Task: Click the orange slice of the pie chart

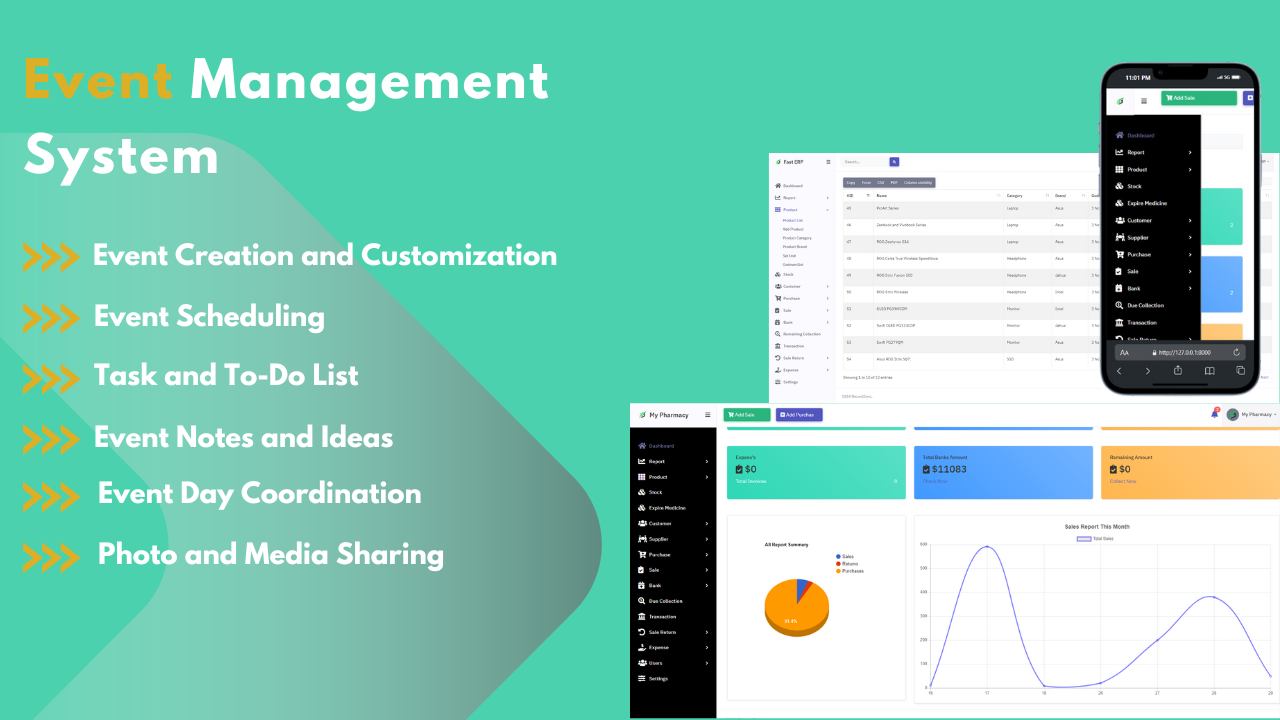Action: point(795,608)
